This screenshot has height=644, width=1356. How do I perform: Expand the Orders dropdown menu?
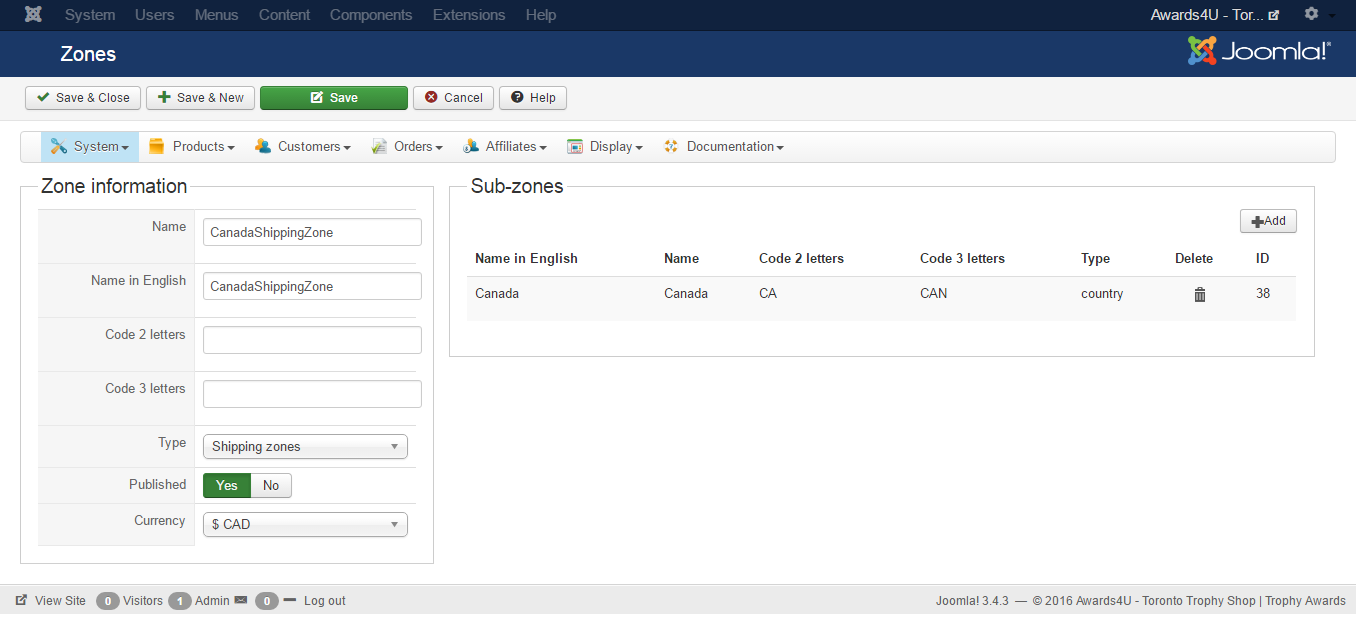407,146
